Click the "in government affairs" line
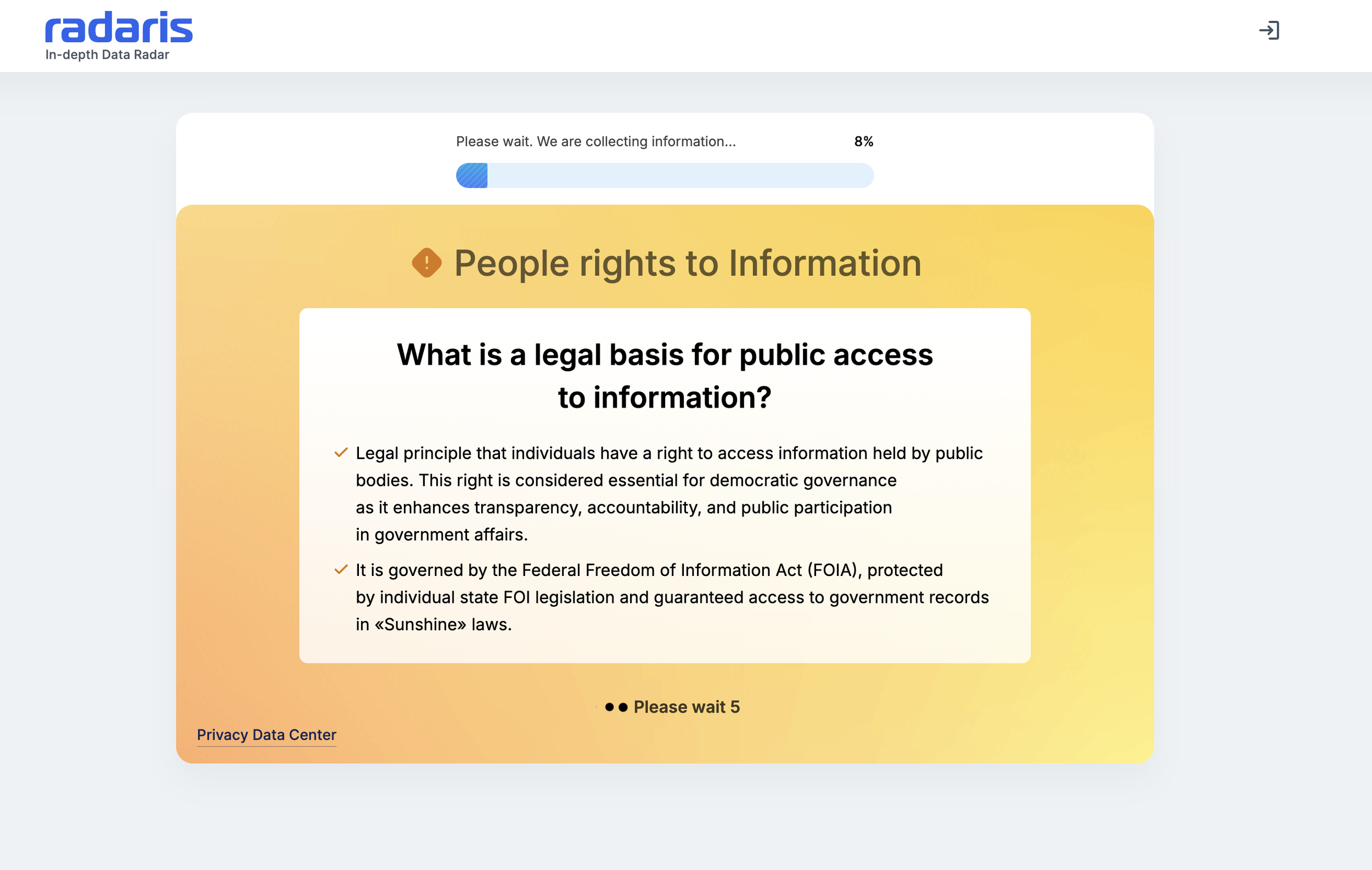 click(x=442, y=535)
